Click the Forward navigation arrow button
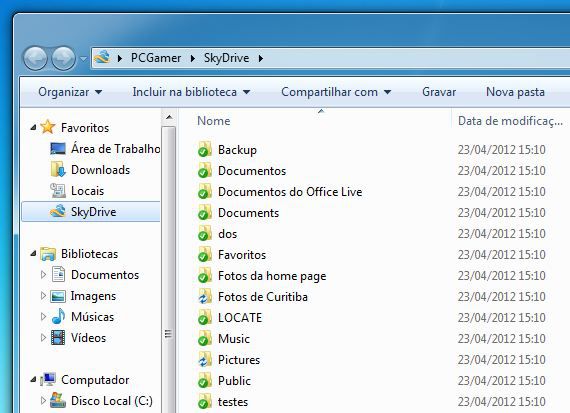This screenshot has height=413, width=570. (x=64, y=58)
